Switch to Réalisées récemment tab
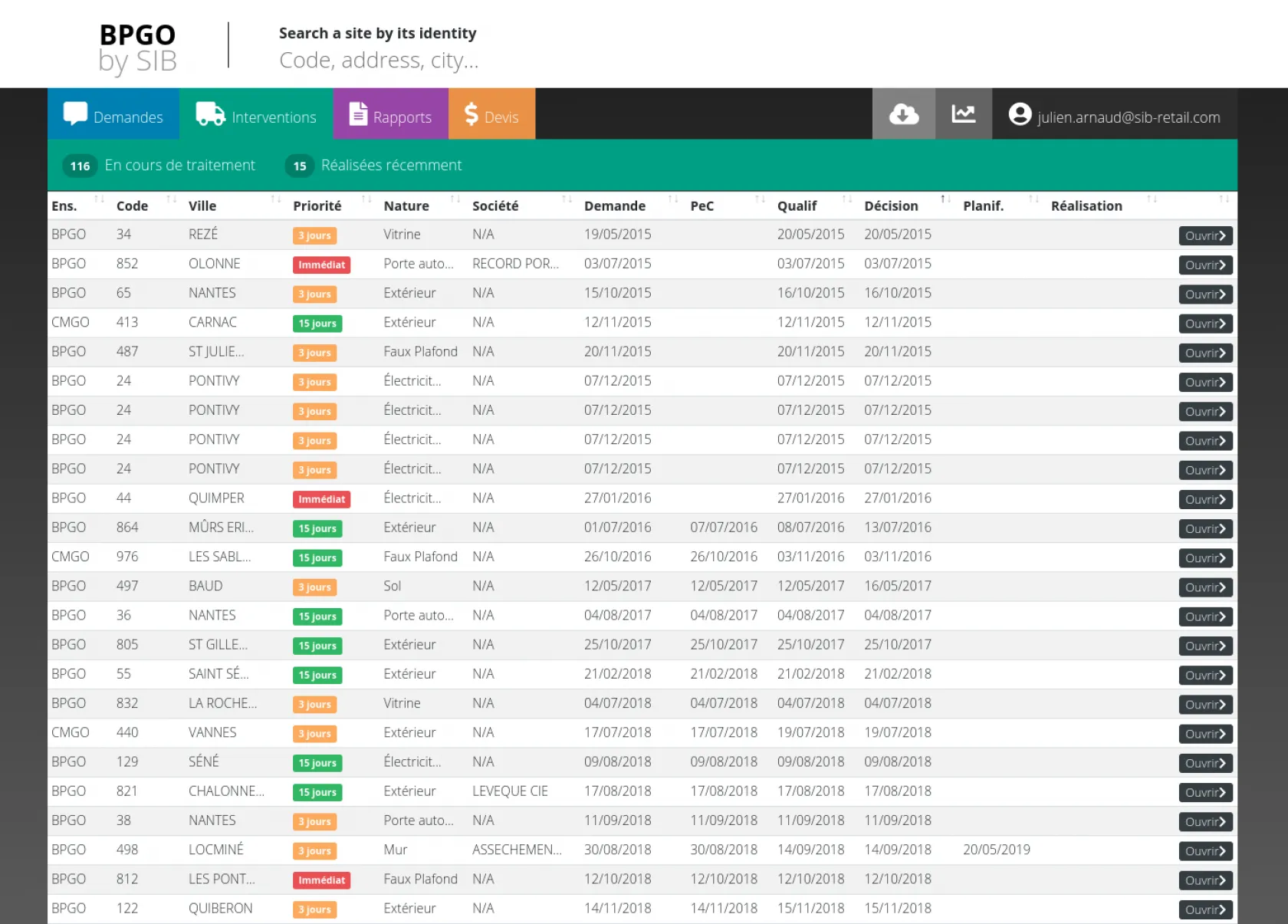Image resolution: width=1288 pixels, height=924 pixels. coord(391,165)
